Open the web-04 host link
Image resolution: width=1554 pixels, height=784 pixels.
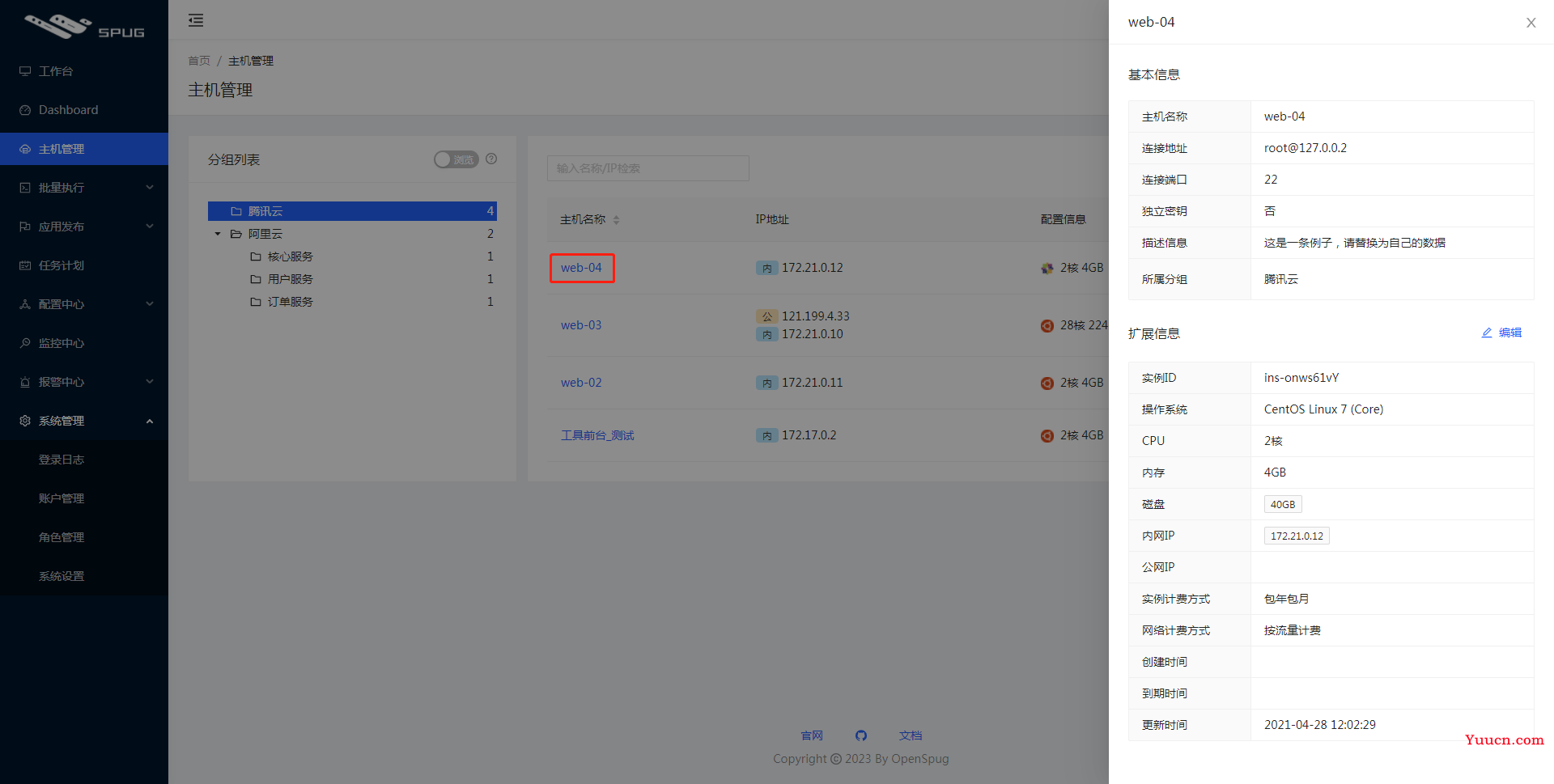(581, 268)
